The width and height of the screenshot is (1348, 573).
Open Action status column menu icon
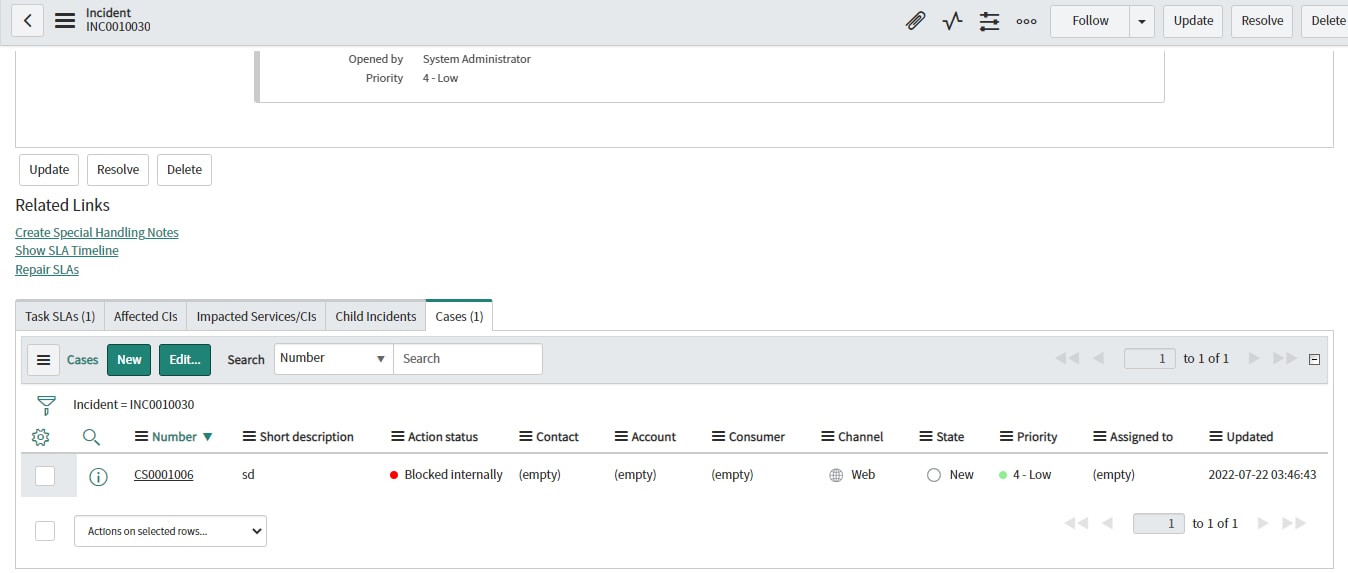pyautogui.click(x=398, y=437)
